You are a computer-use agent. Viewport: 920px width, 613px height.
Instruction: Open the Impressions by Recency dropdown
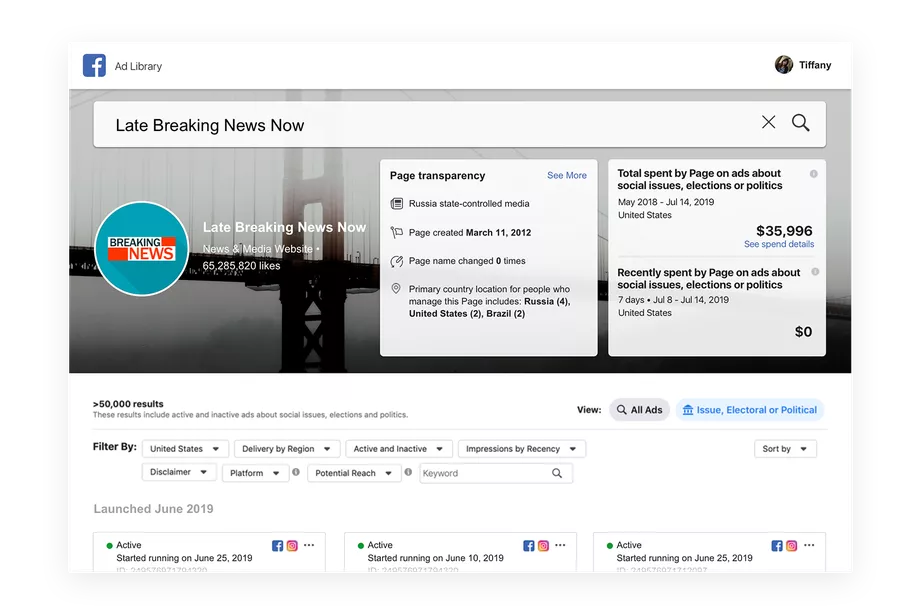click(x=522, y=449)
